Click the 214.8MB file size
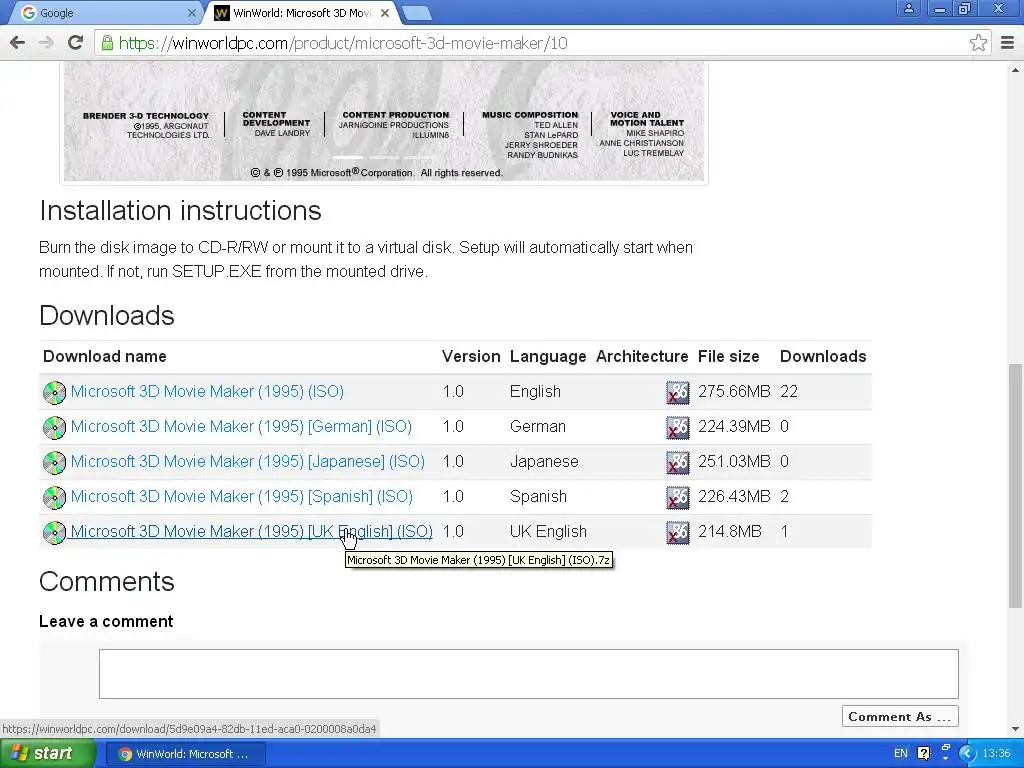This screenshot has width=1024, height=768. pos(729,532)
